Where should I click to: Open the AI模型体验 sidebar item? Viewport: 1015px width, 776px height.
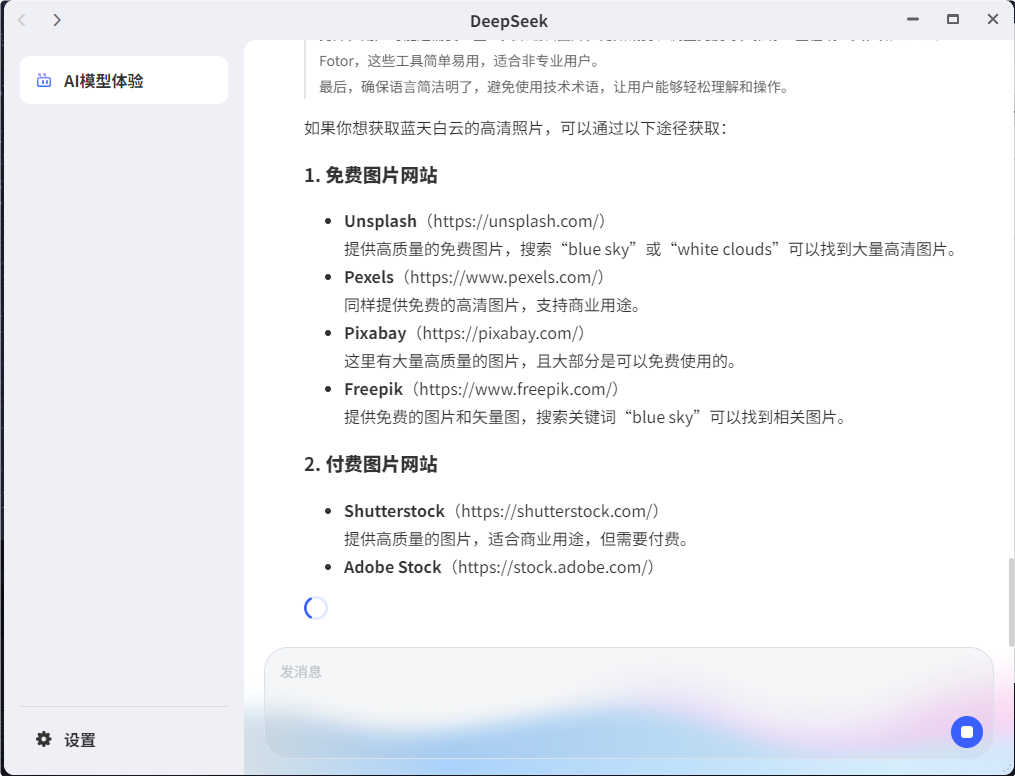pyautogui.click(x=124, y=80)
